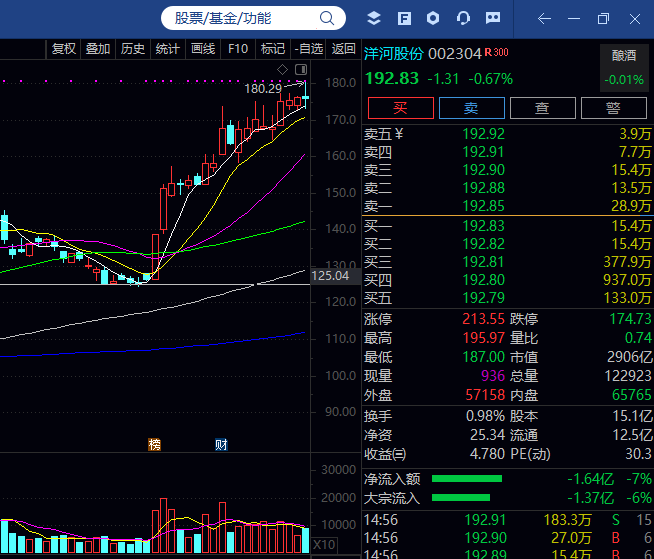Click the 标记 toolbar item
The image size is (654, 559).
point(273,49)
